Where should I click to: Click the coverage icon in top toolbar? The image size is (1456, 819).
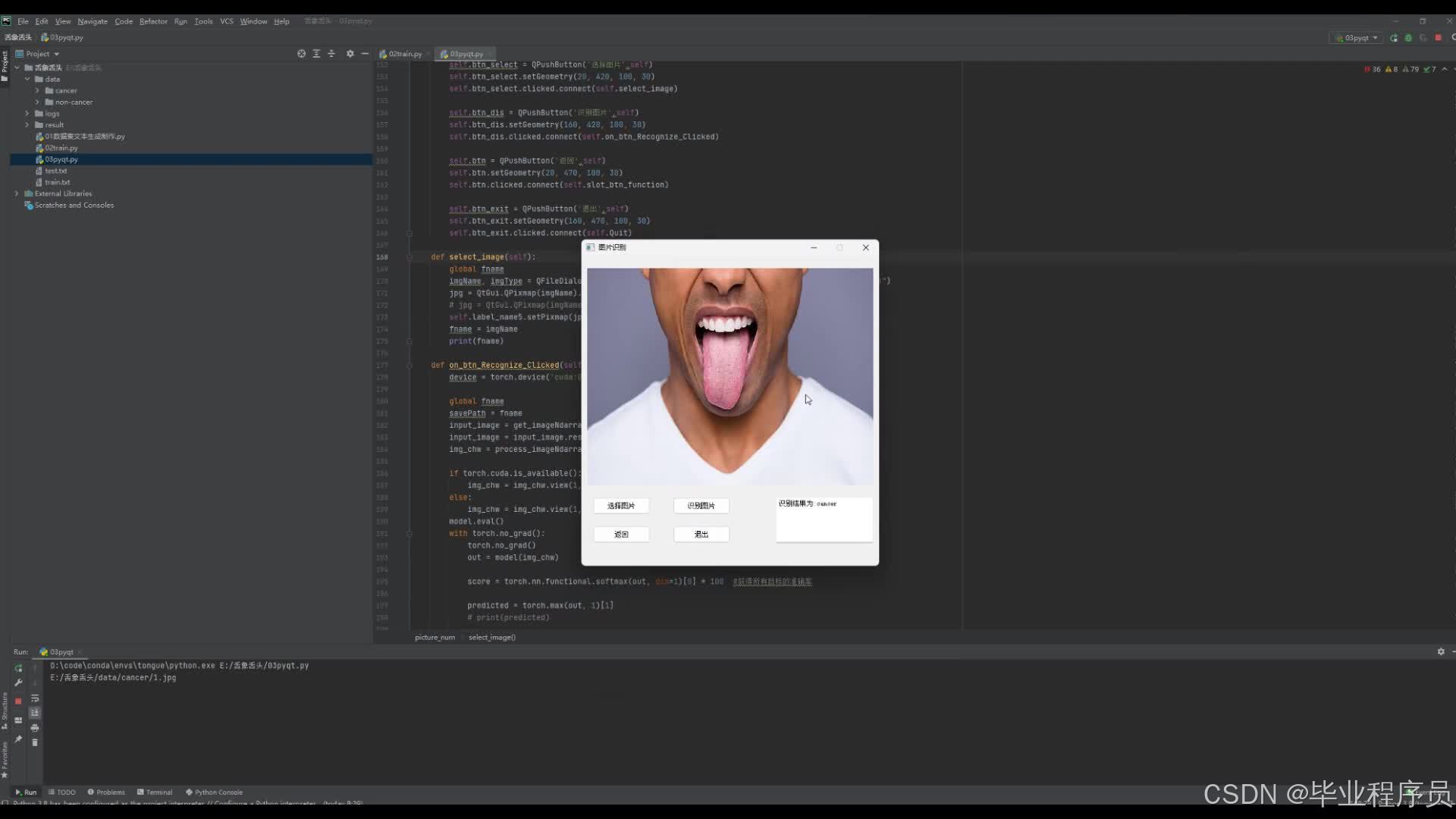click(1423, 38)
